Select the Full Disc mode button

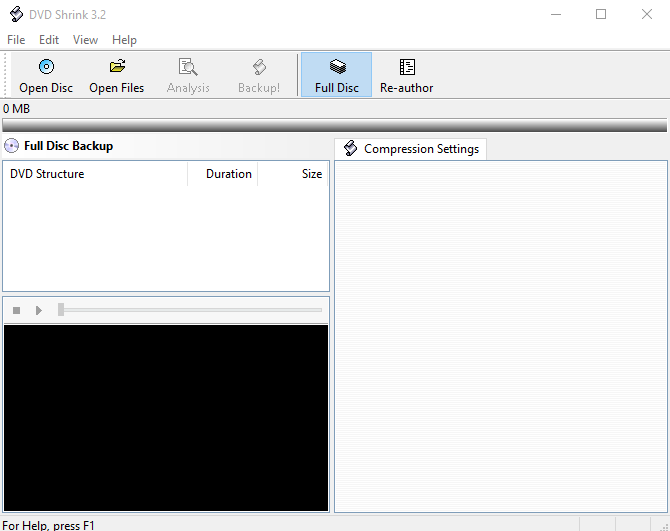[337, 75]
